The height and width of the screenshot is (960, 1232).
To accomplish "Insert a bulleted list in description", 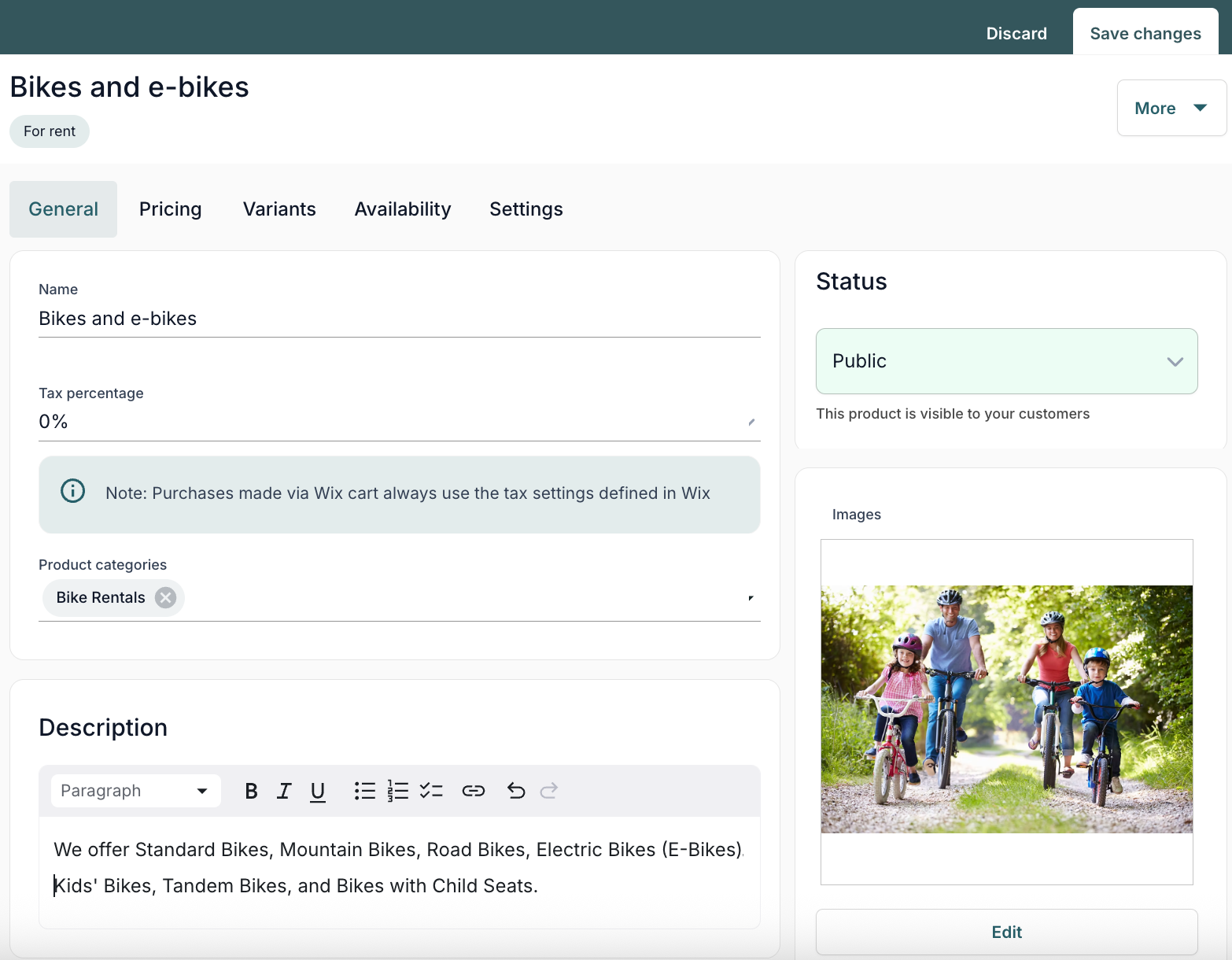I will point(365,791).
